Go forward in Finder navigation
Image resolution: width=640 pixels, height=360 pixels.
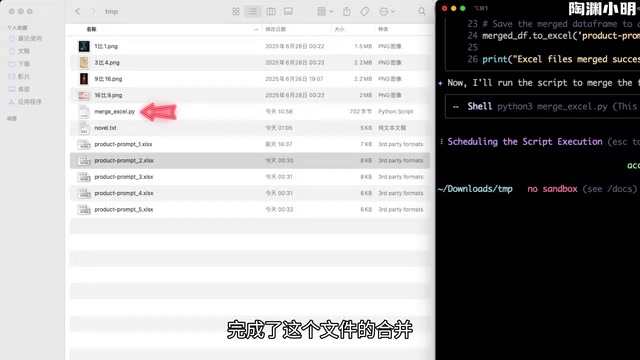click(93, 11)
